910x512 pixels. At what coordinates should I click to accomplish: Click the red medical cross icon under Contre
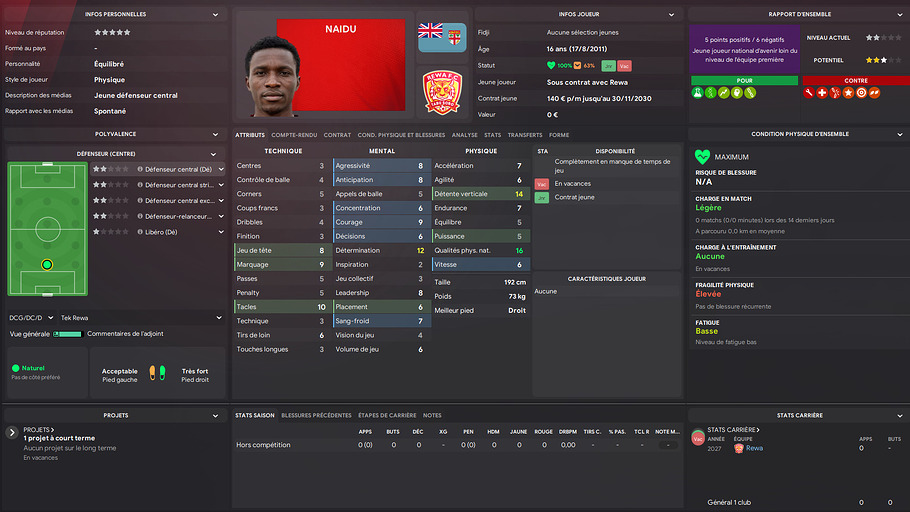click(822, 93)
